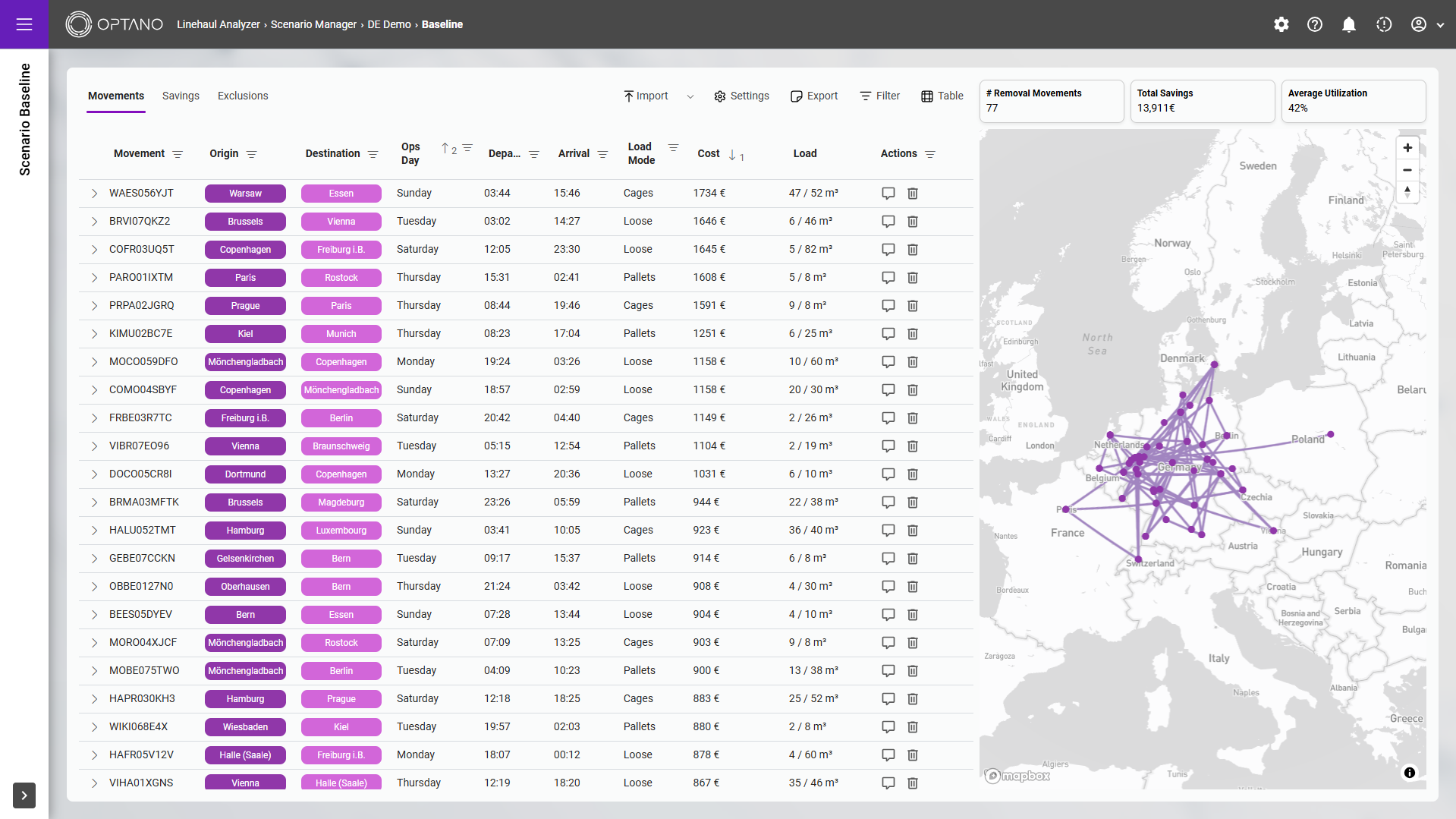Open the settings gear in top bar

[x=1281, y=24]
